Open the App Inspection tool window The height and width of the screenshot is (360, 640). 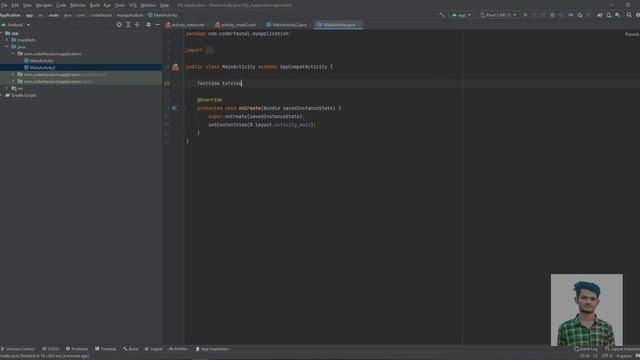[x=212, y=349]
